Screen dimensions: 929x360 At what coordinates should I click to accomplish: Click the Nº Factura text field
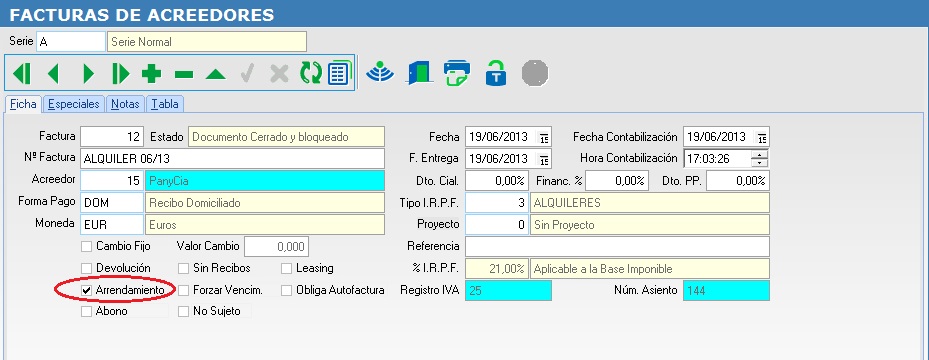[x=232, y=158]
